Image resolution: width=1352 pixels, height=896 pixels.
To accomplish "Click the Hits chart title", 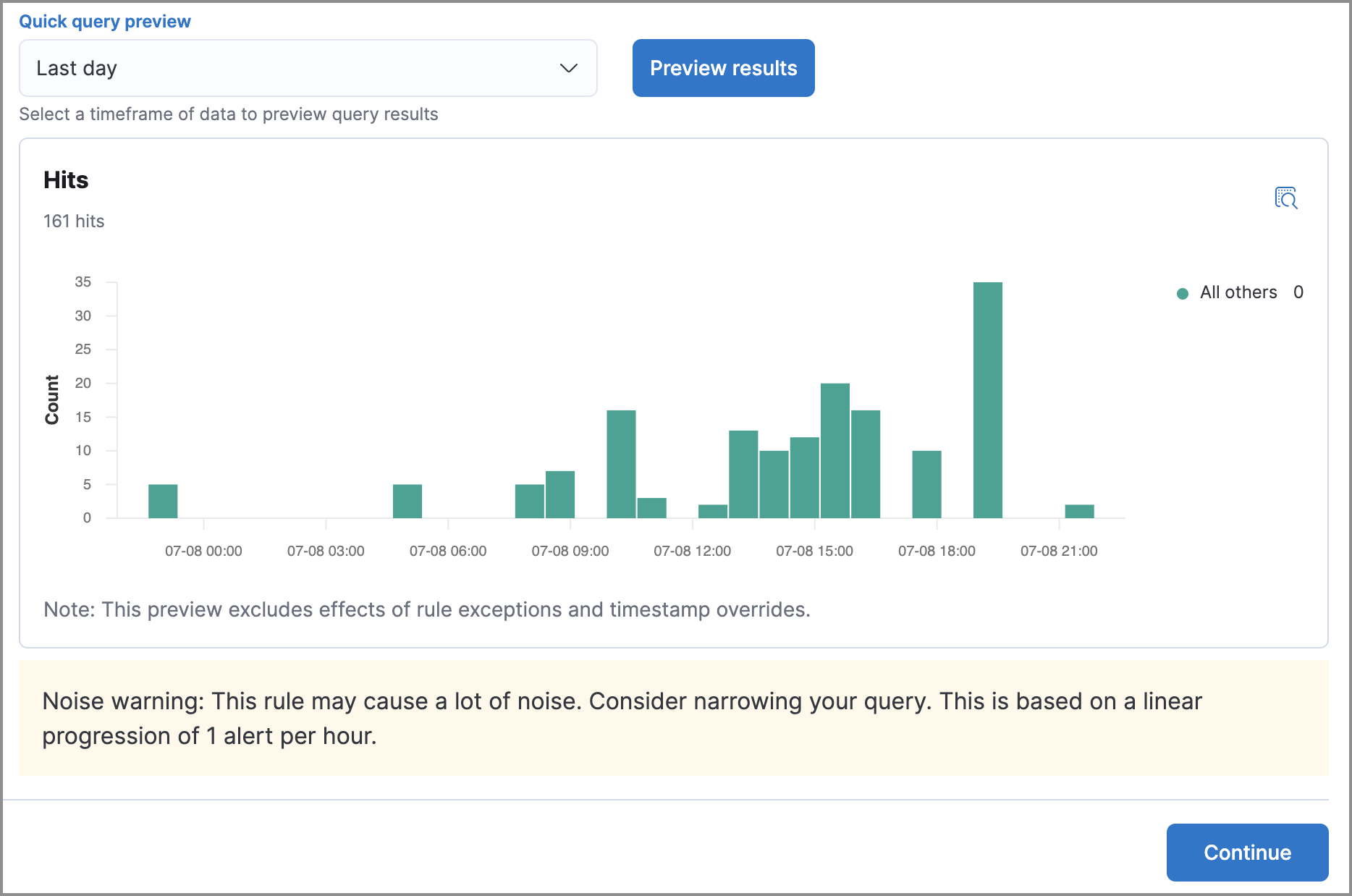I will 66,180.
